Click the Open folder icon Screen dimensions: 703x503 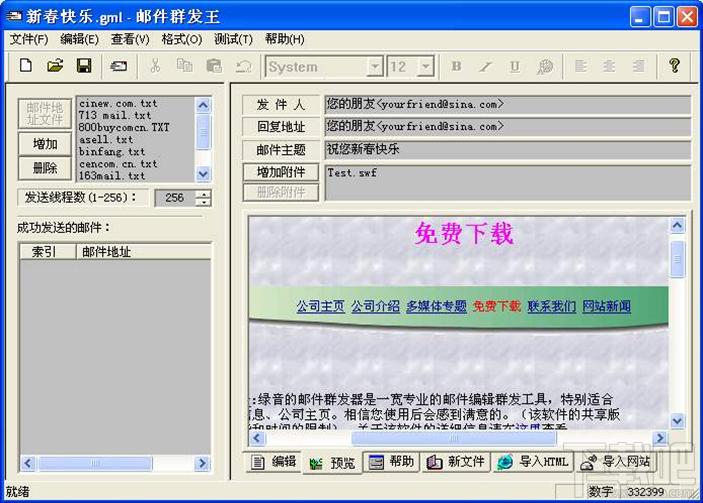(55, 66)
